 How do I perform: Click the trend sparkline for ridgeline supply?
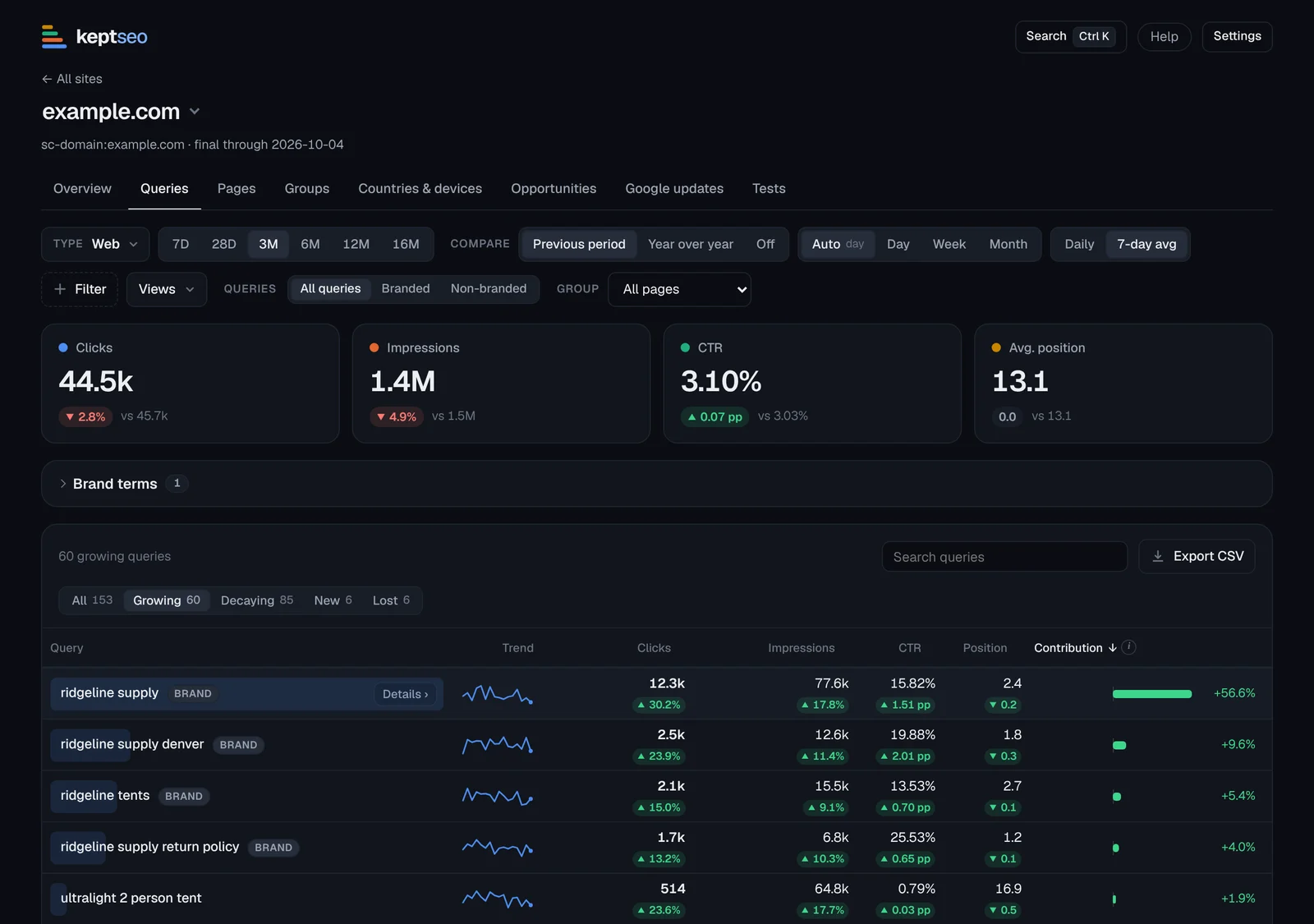pos(498,695)
